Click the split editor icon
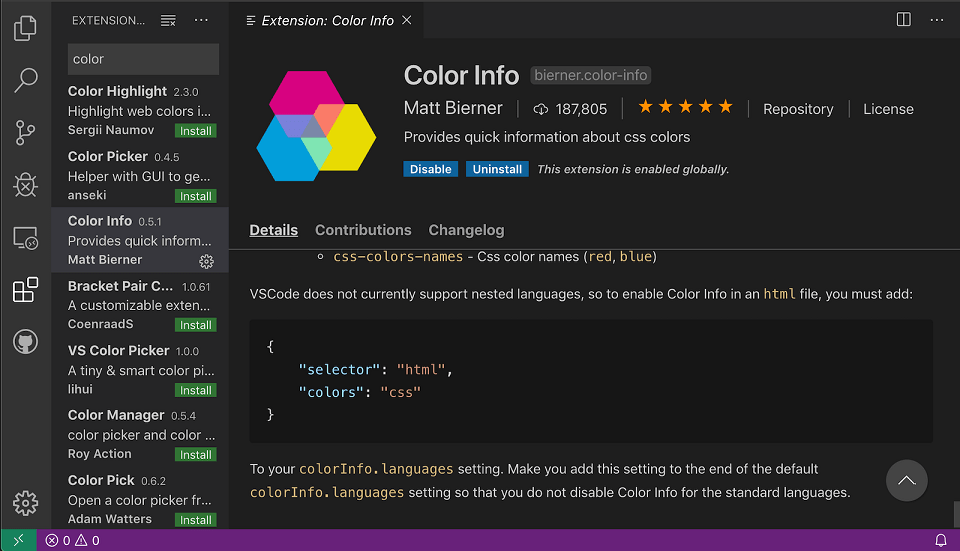Viewport: 960px width, 551px height. point(903,20)
